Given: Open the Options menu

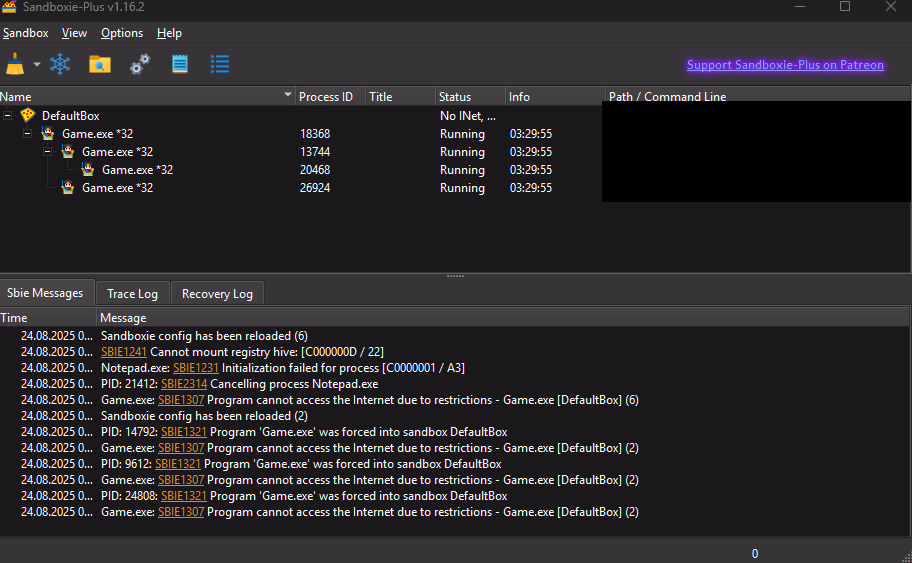Looking at the screenshot, I should pos(122,33).
